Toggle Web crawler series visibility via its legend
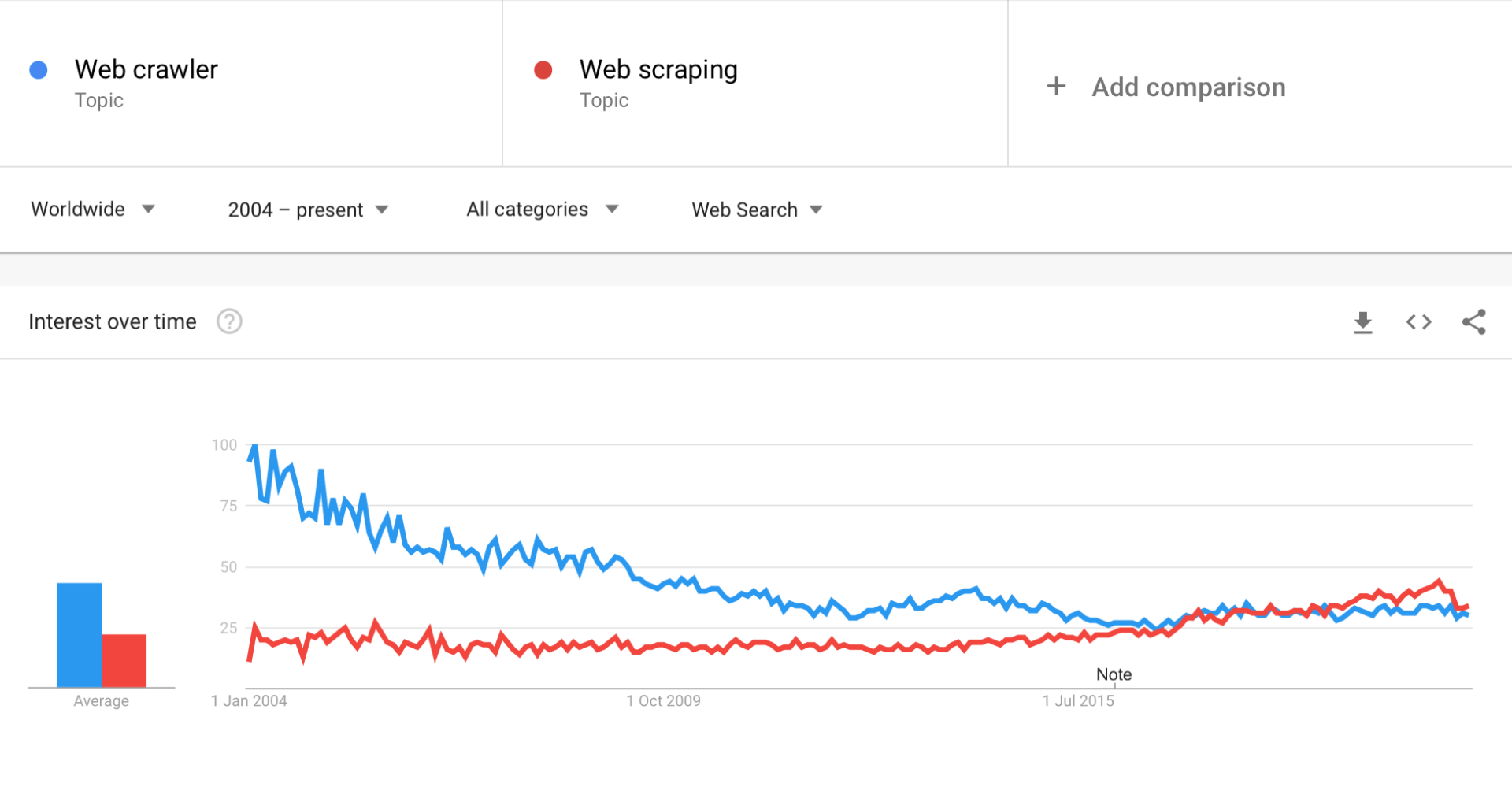1512x802 pixels. point(37,69)
